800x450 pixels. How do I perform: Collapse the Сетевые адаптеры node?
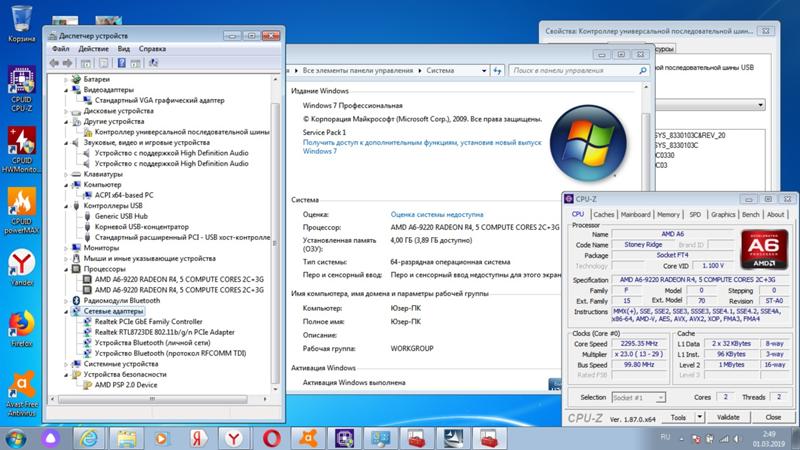point(66,311)
